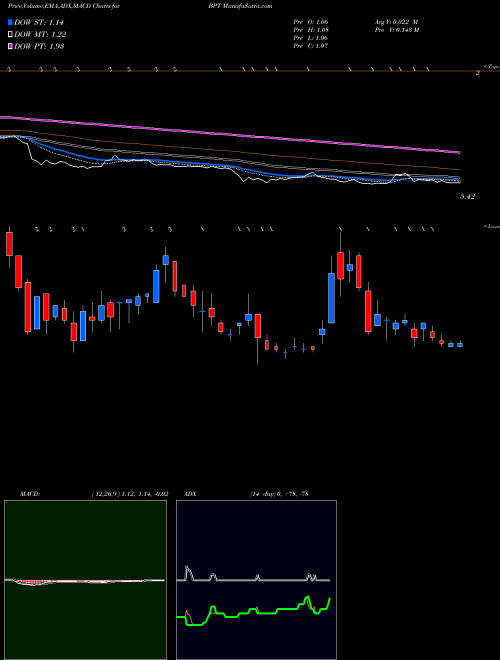Select the 'DOW ST: 1.14' legend label
The image size is (500, 660).
click(39, 23)
